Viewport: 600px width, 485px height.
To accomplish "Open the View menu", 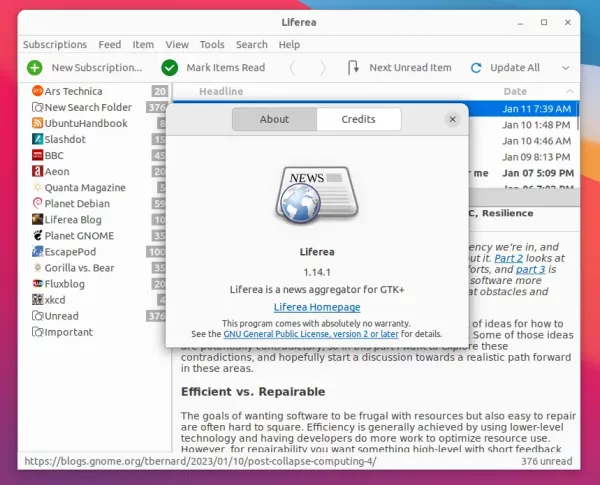I will coord(177,45).
